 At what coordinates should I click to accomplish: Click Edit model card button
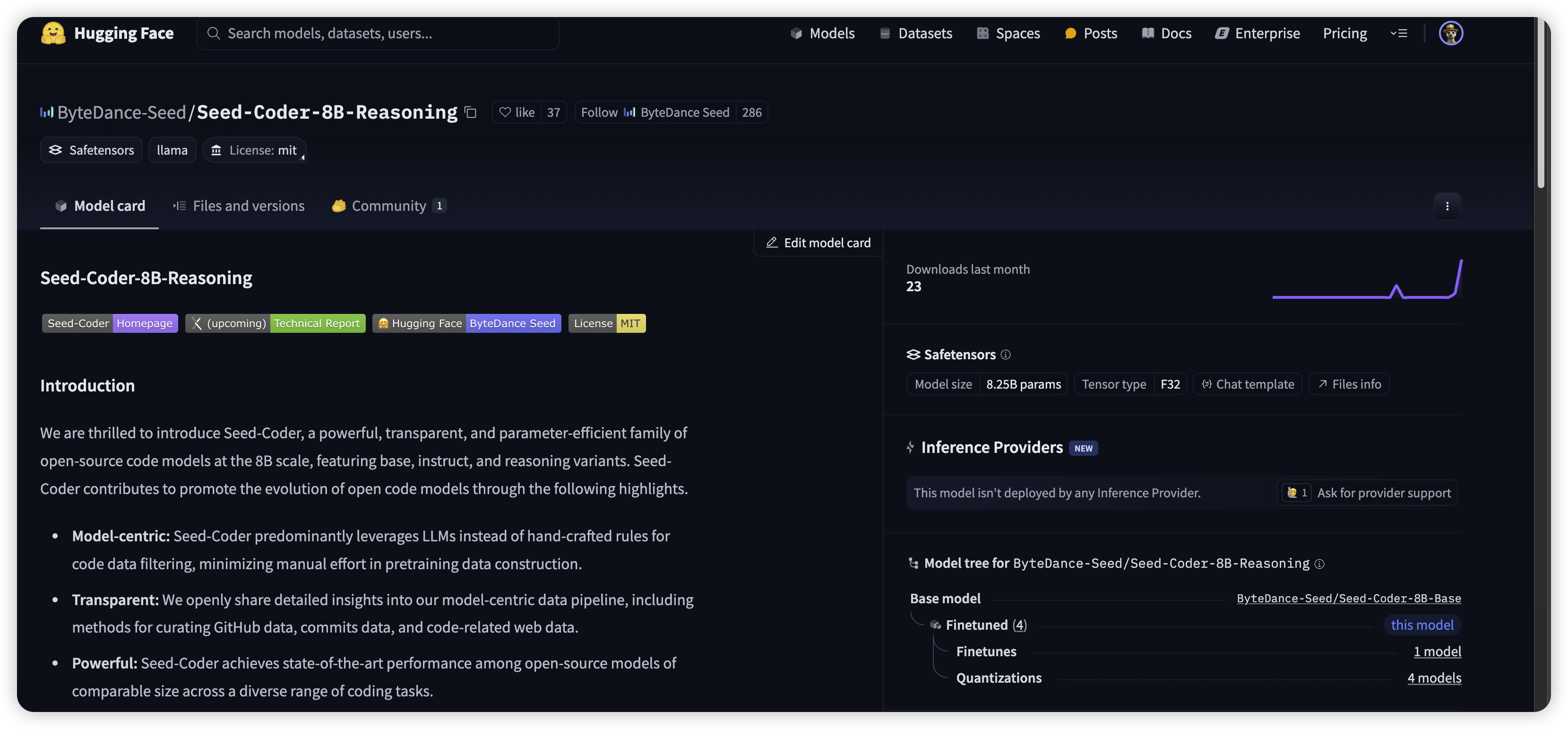point(818,243)
